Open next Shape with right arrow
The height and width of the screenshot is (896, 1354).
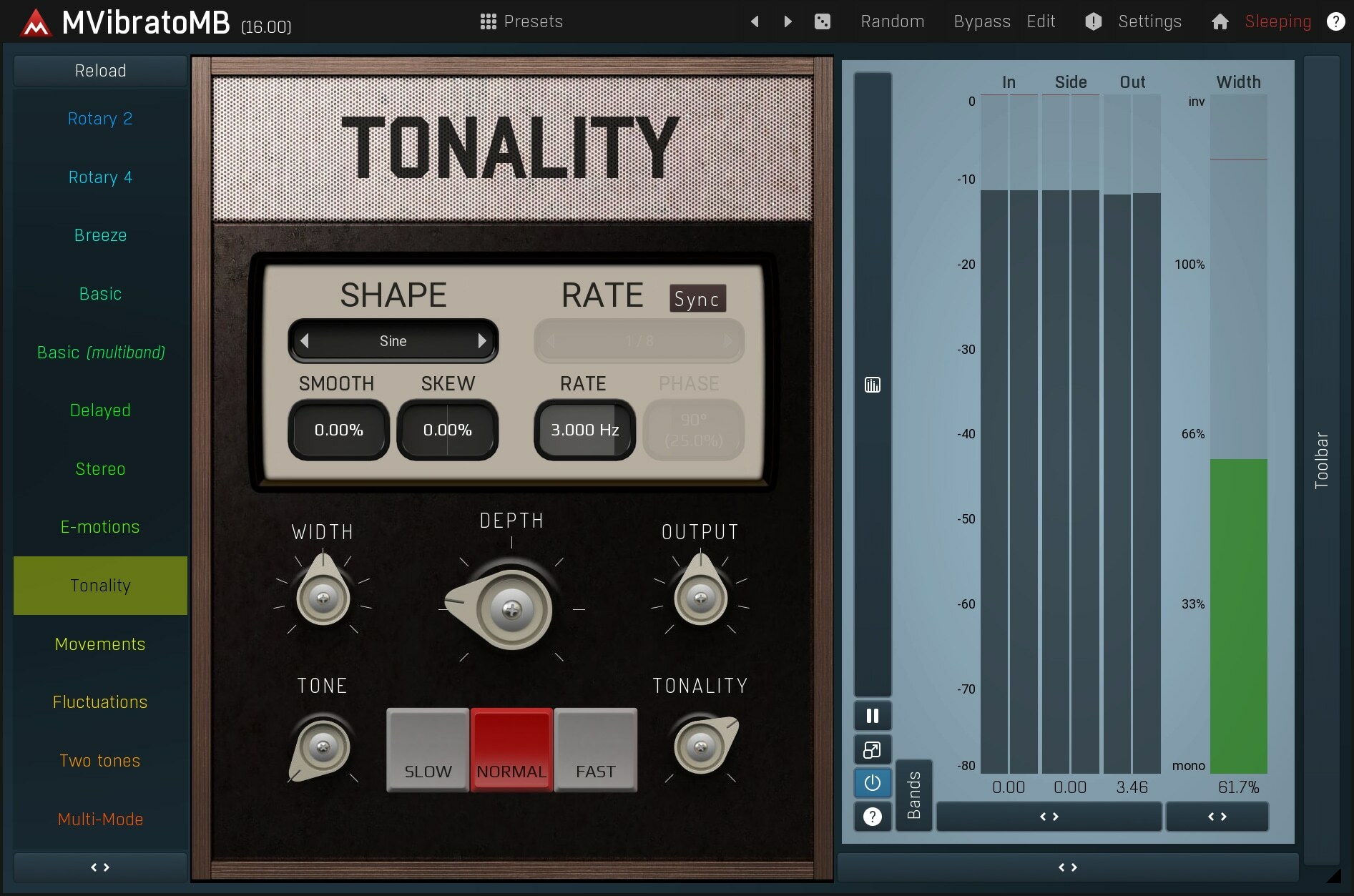(482, 340)
